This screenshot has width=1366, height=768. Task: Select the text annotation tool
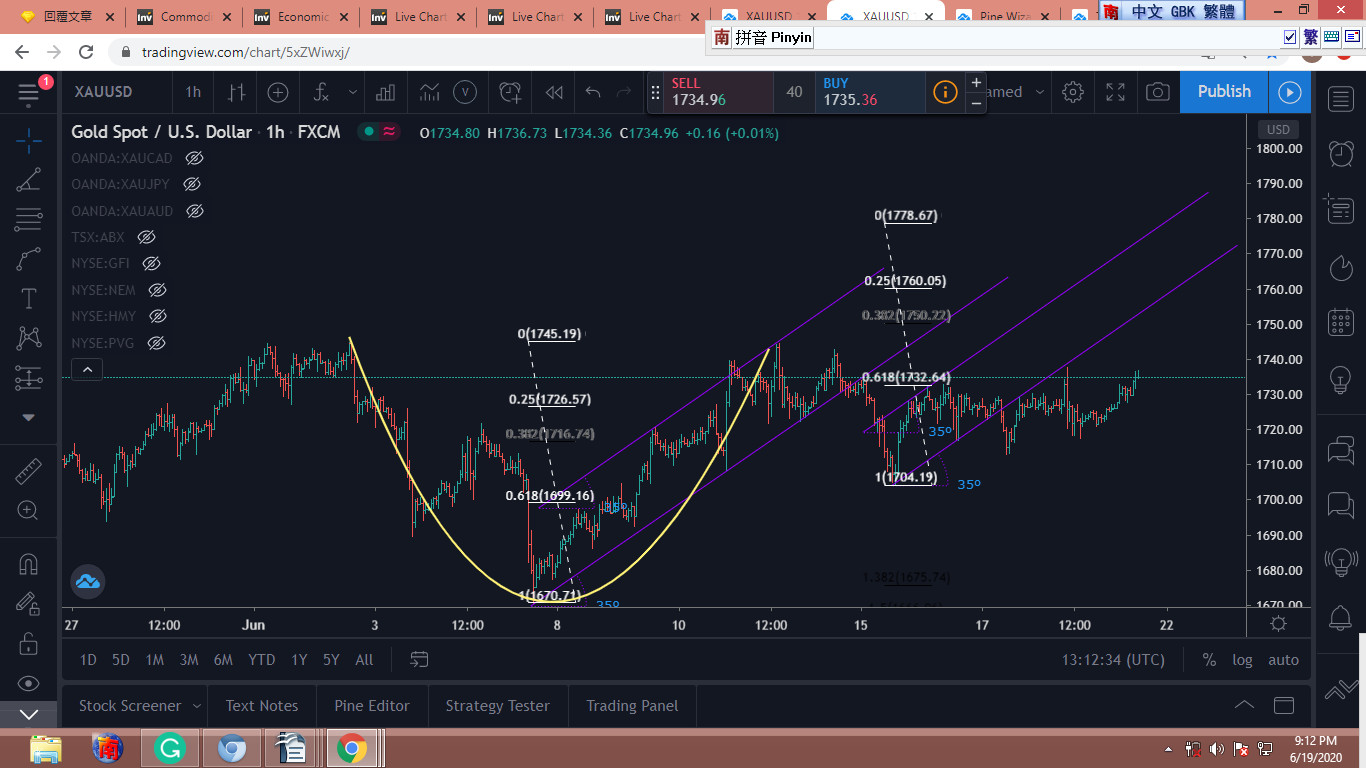pos(28,298)
